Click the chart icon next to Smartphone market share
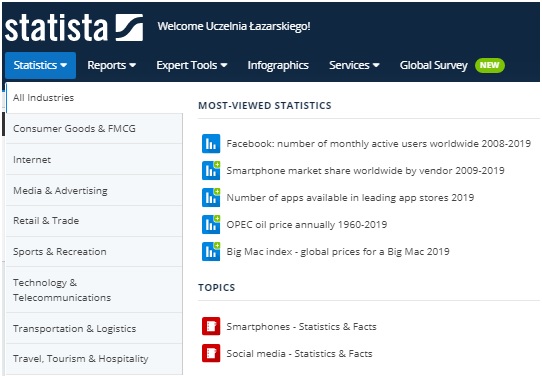This screenshot has height=378, width=542. tap(211, 170)
